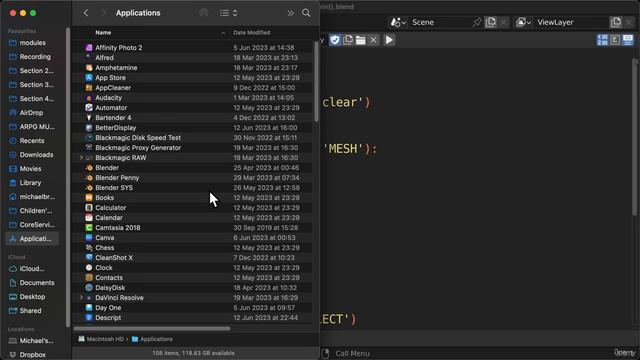The image size is (640, 360).
Task: Select the Day One row
Action: 193,308
